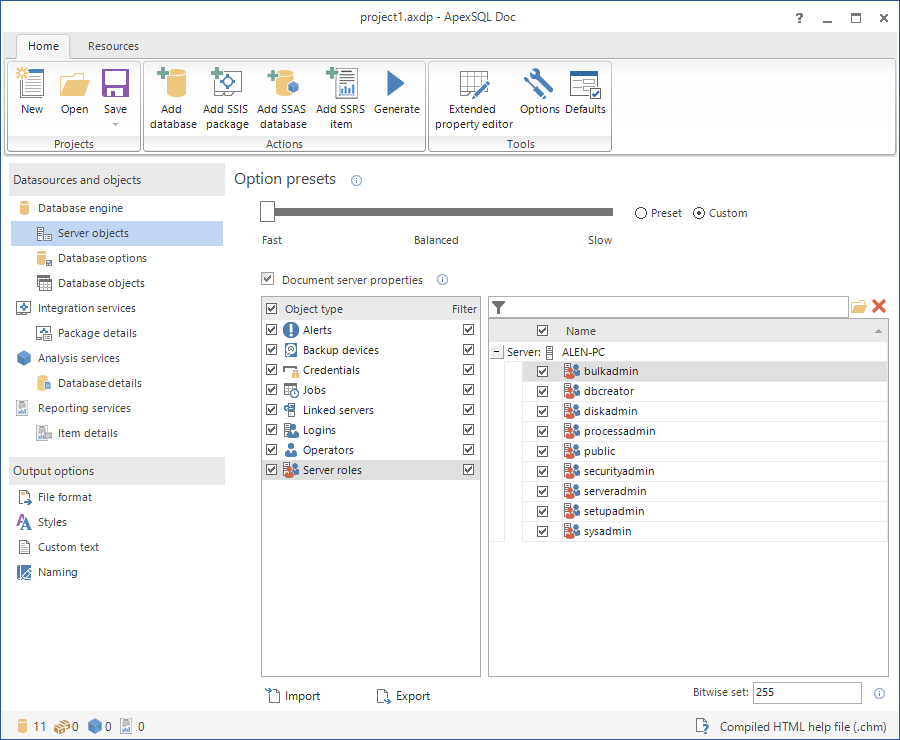900x740 pixels.
Task: Open an existing project file
Action: pyautogui.click(x=75, y=91)
